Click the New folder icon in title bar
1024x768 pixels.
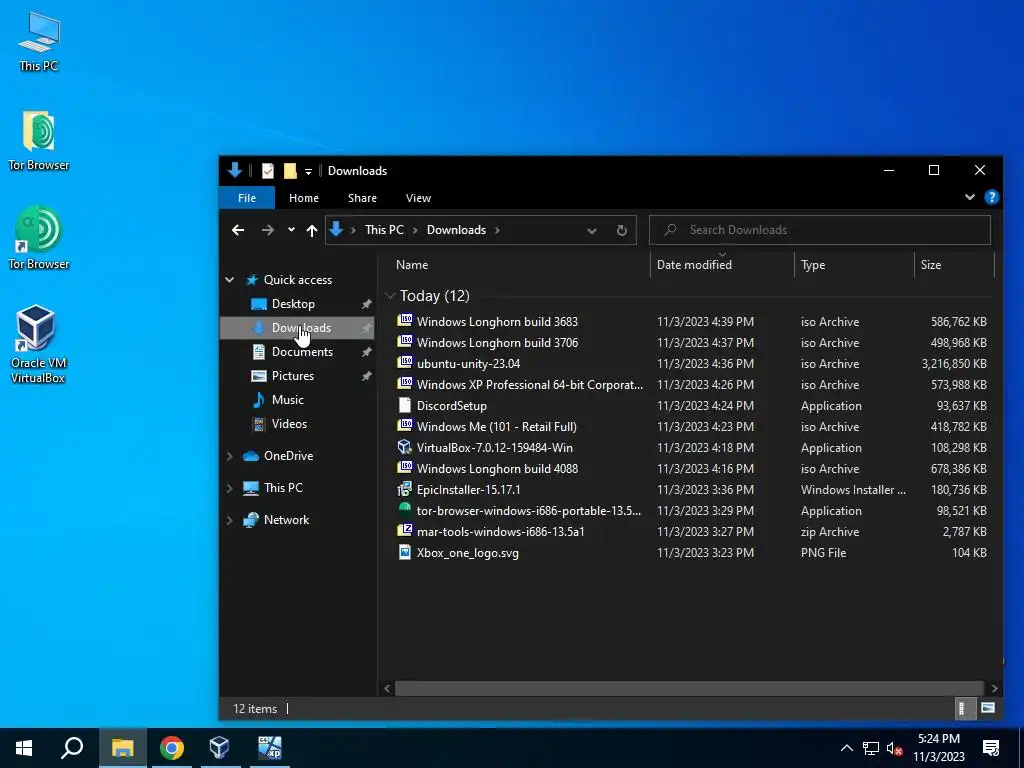[290, 171]
